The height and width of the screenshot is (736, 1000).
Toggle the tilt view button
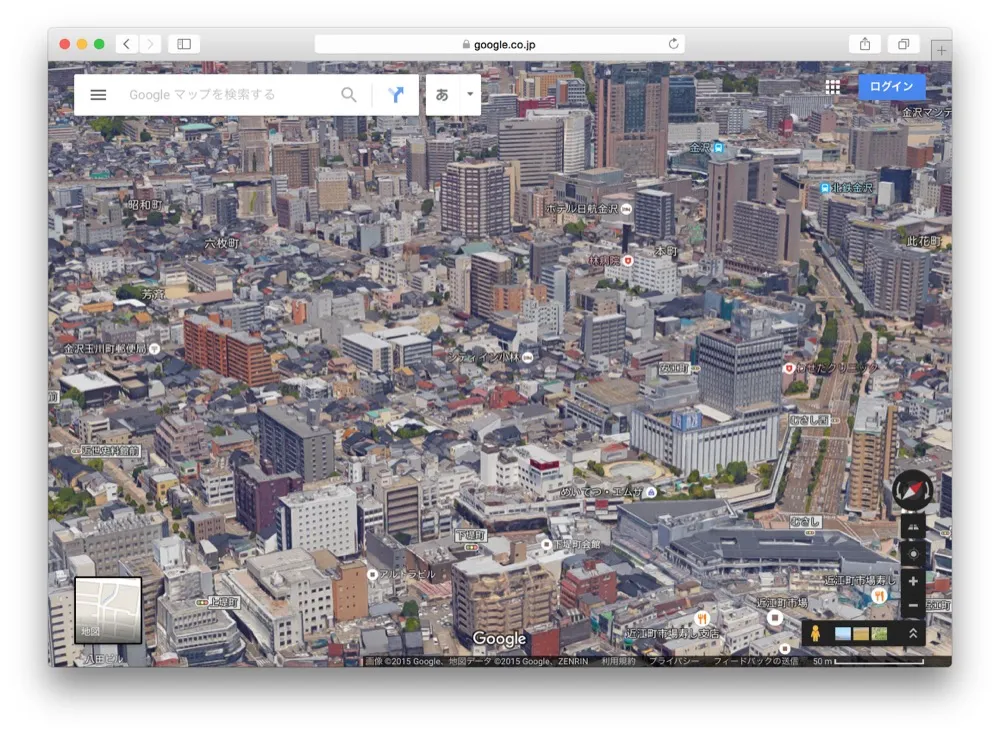(x=912, y=526)
